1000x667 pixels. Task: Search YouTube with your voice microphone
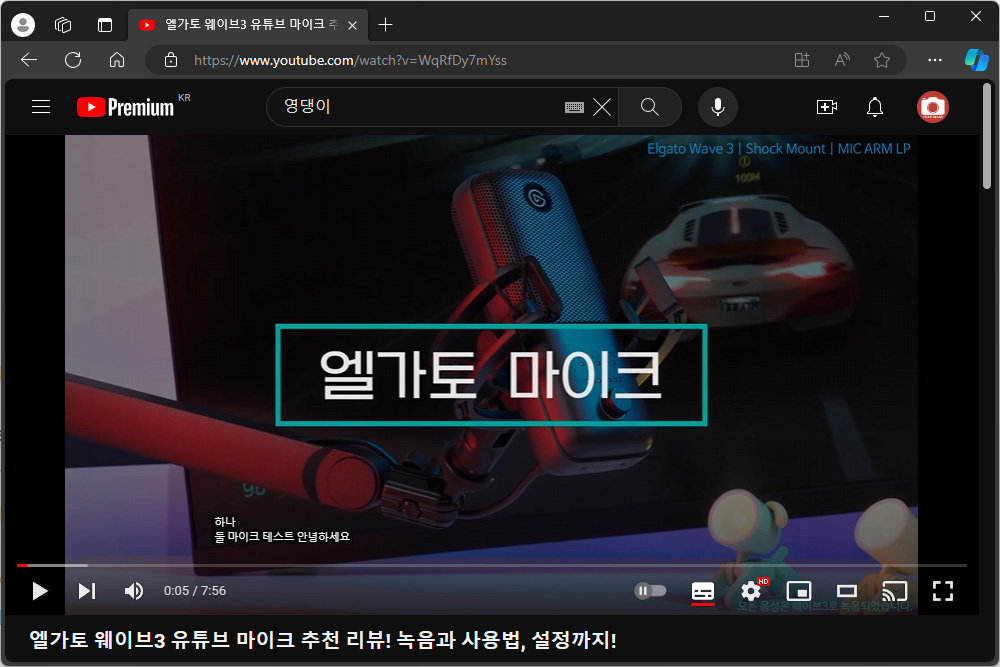pyautogui.click(x=717, y=106)
